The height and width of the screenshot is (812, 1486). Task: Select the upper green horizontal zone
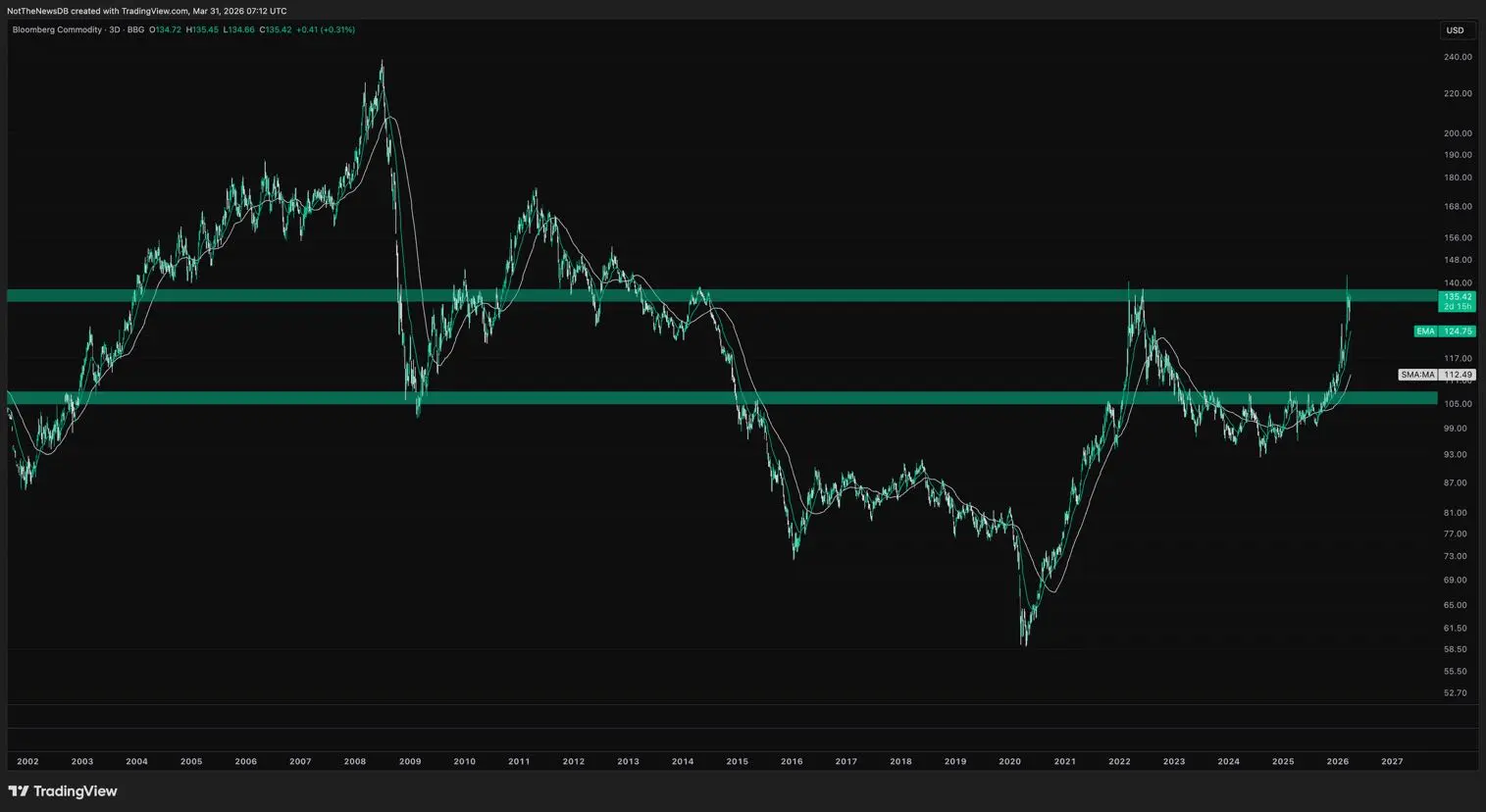click(722, 295)
